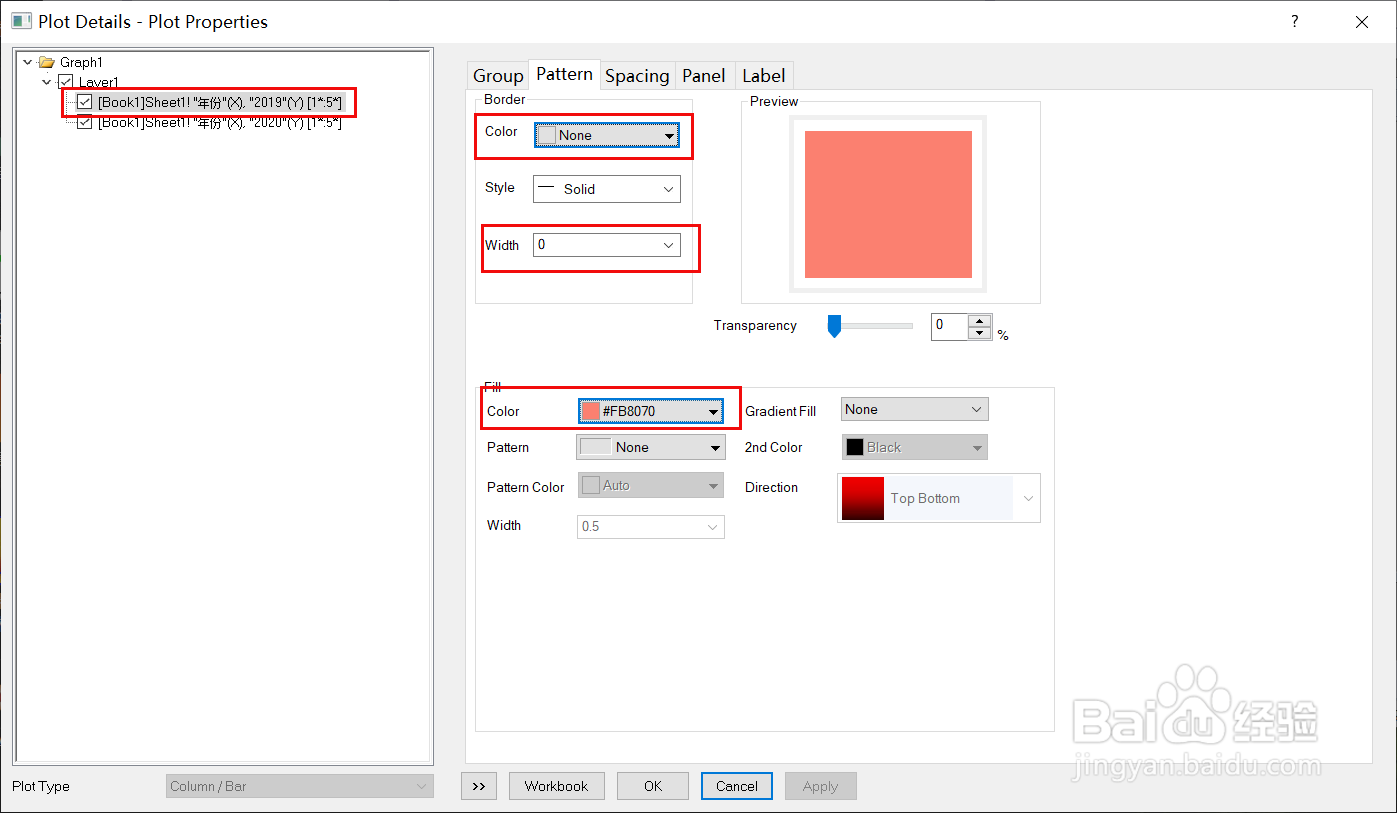Click the OK button

653,786
